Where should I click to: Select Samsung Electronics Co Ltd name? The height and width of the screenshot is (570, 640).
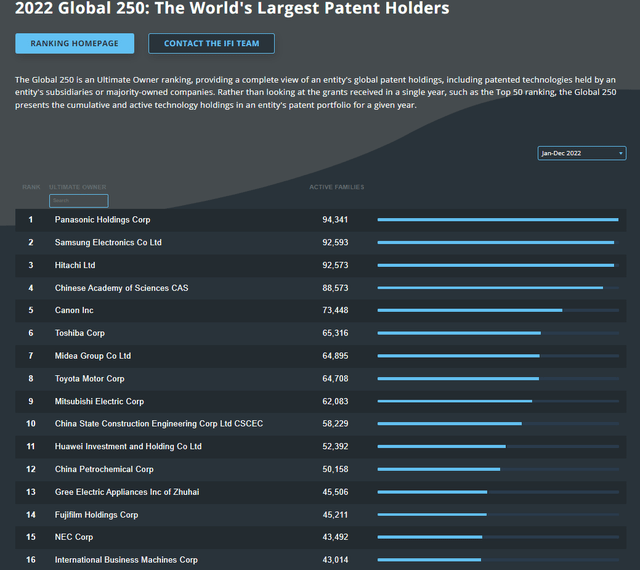click(108, 243)
